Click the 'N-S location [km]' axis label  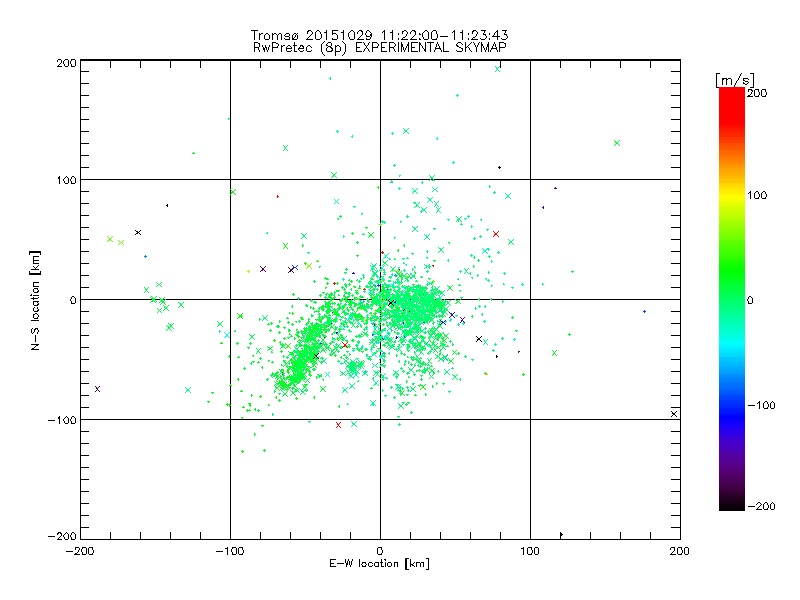(35, 301)
